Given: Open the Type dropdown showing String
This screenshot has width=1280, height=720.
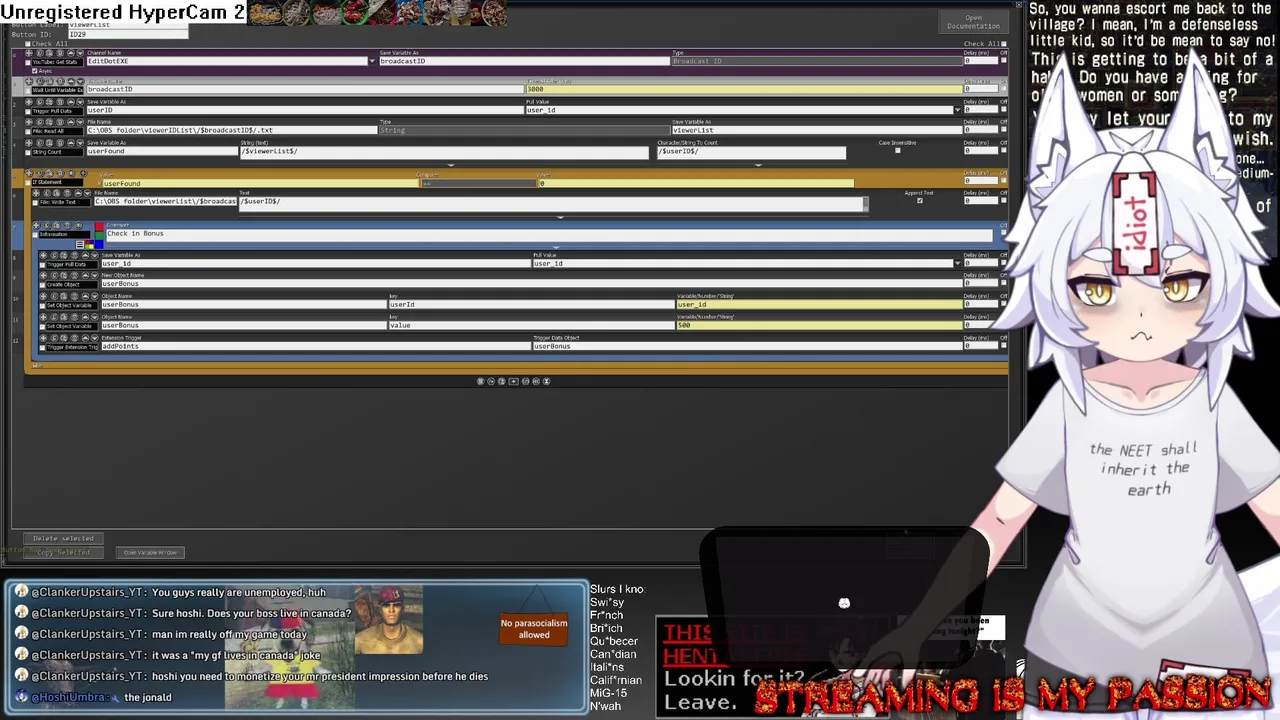Looking at the screenshot, I should point(523,130).
